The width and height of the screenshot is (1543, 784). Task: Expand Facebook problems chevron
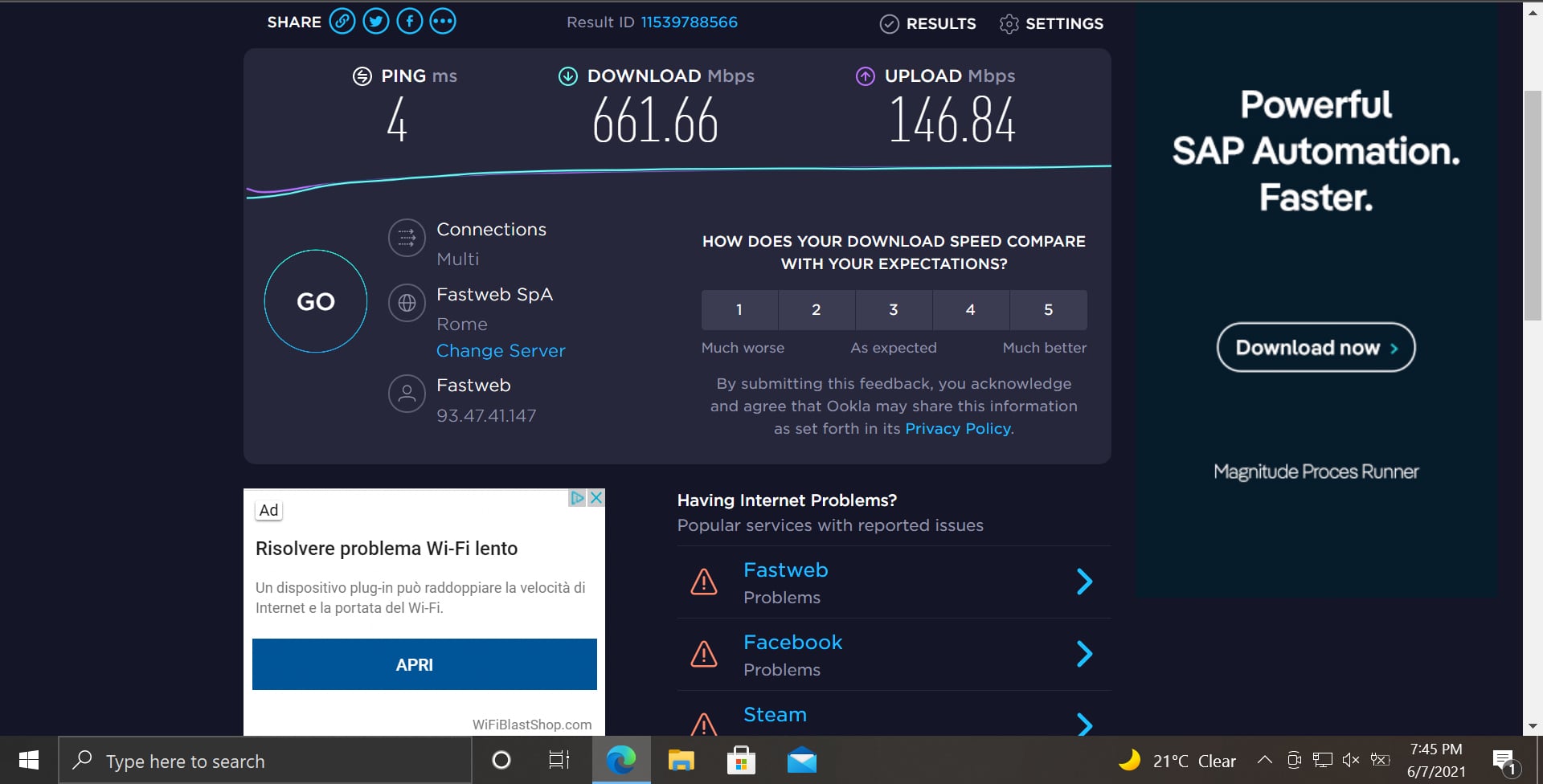pyautogui.click(x=1085, y=654)
